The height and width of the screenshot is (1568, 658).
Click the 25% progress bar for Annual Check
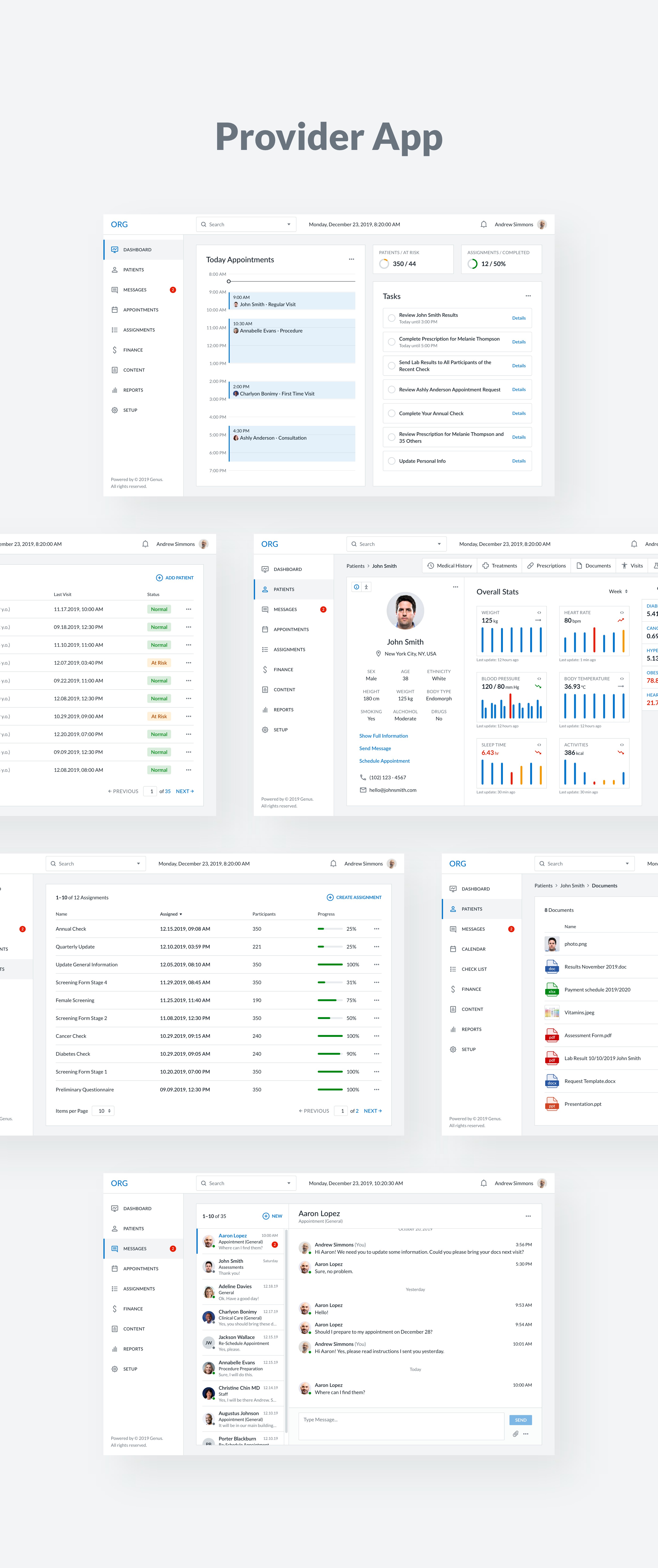coord(330,929)
